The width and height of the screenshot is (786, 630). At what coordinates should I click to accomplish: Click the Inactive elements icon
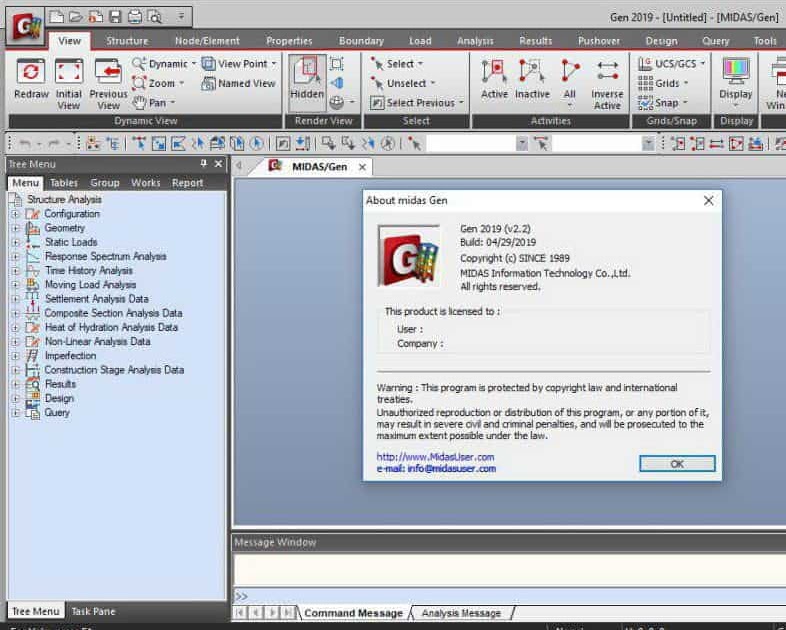click(532, 71)
